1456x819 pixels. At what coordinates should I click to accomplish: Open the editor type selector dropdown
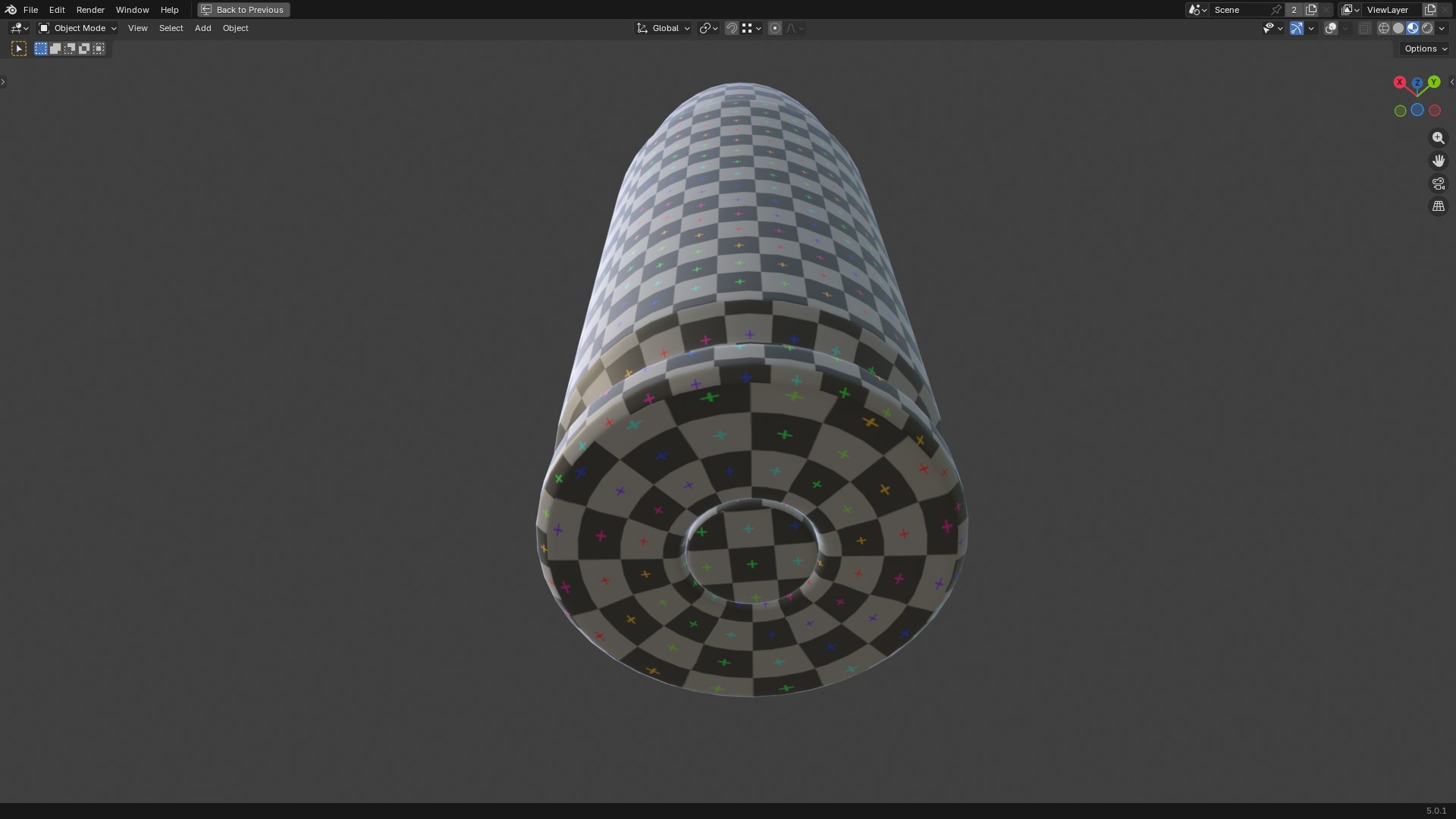click(x=19, y=28)
